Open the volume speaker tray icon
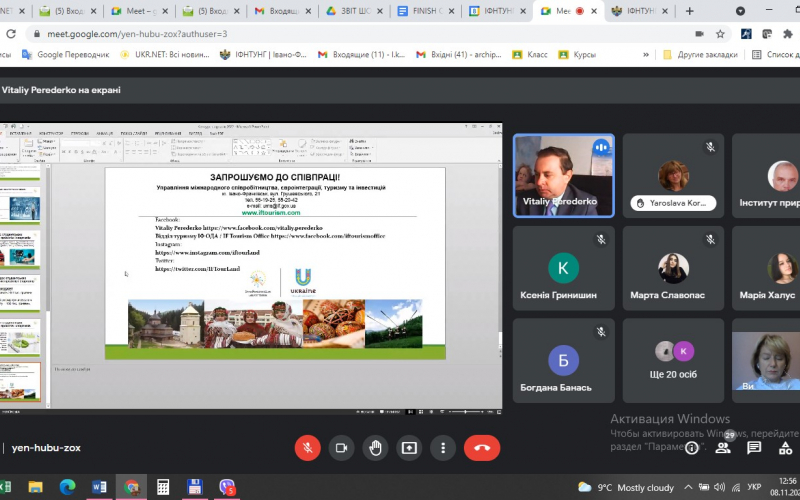 click(719, 487)
